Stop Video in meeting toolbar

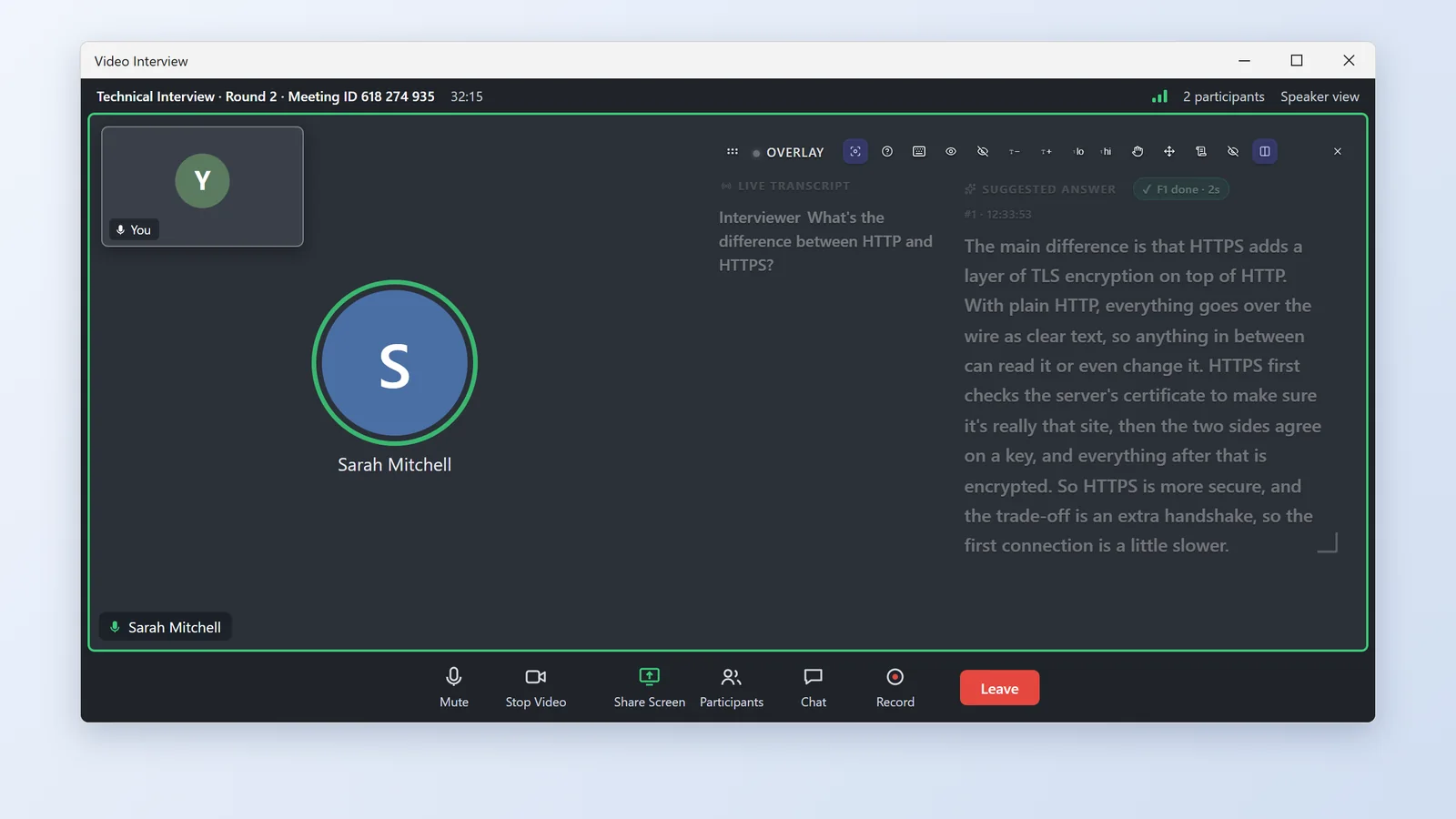click(536, 687)
